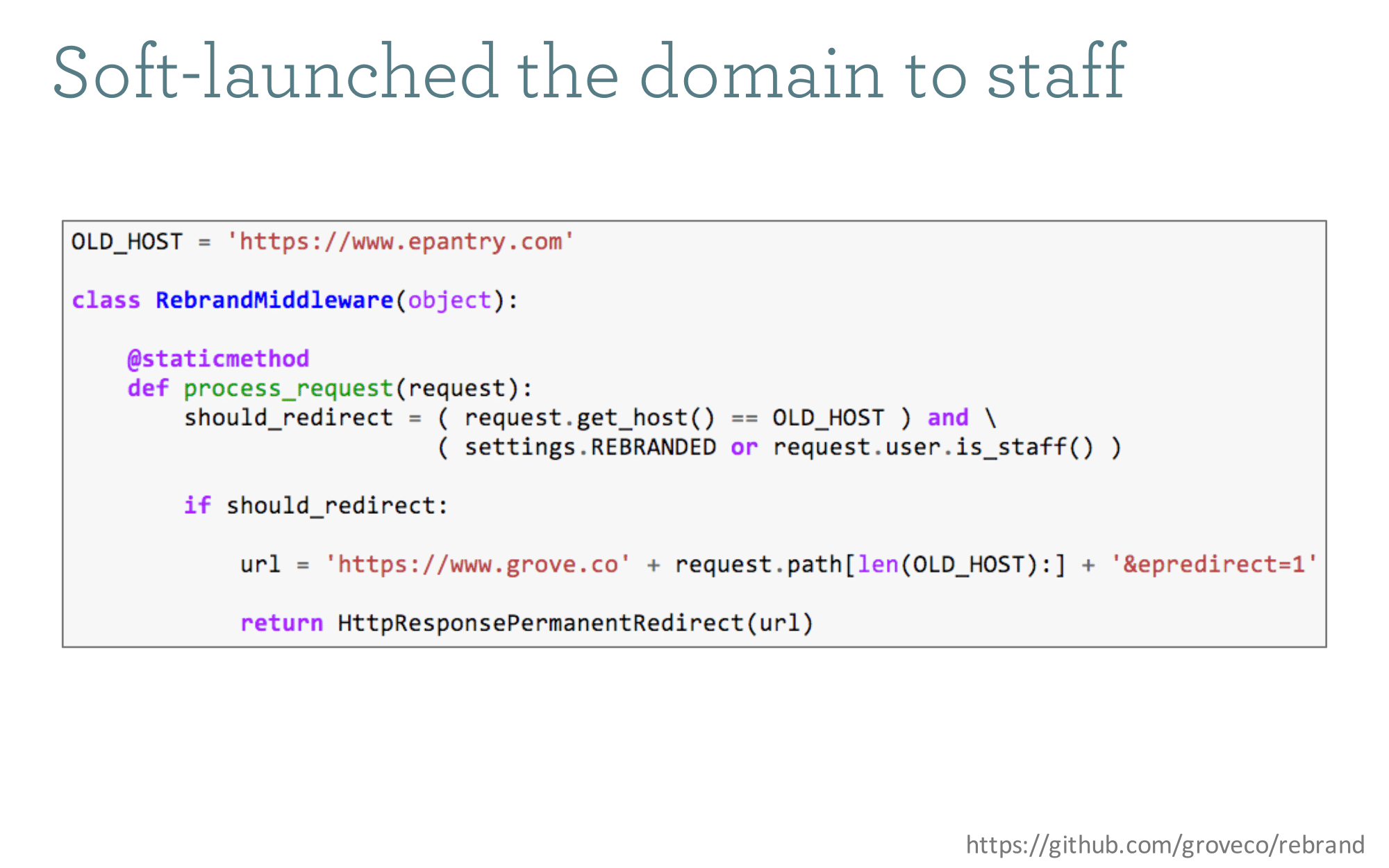The width and height of the screenshot is (1389, 868).
Task: Click the slide title 'Soft-launched the domain to staff'
Action: click(589, 72)
